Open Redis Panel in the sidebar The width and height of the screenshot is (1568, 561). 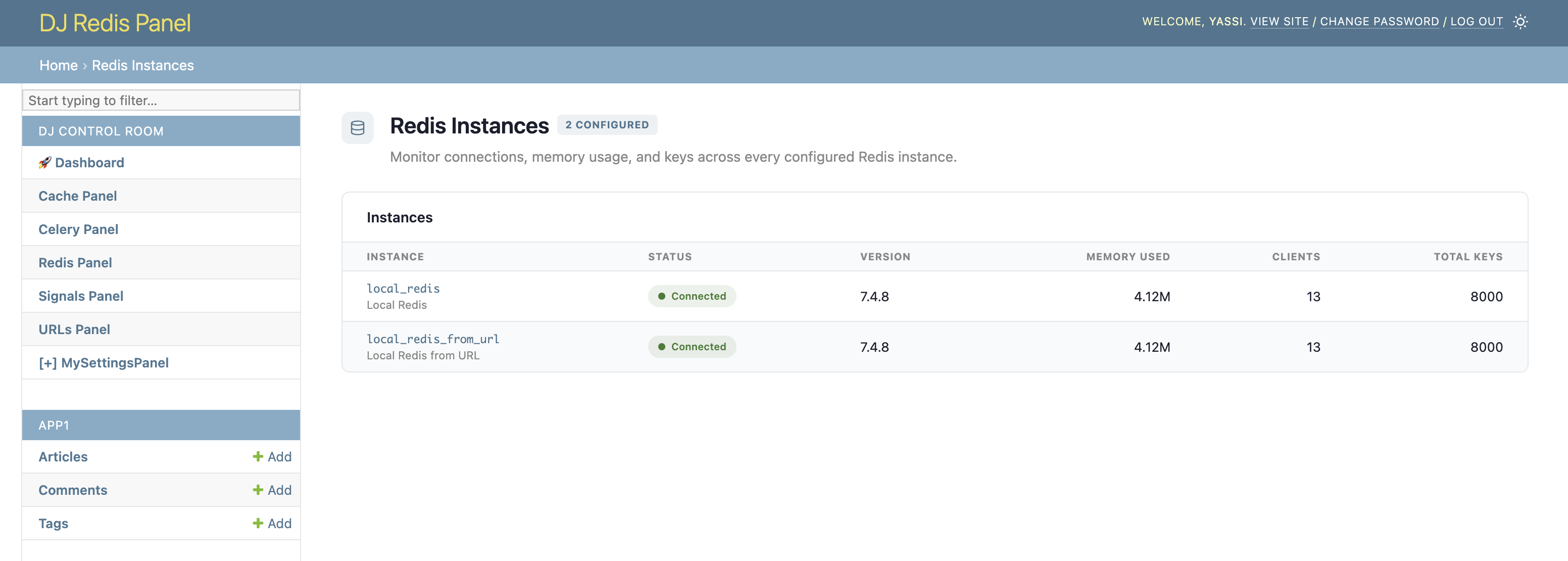pyautogui.click(x=75, y=262)
